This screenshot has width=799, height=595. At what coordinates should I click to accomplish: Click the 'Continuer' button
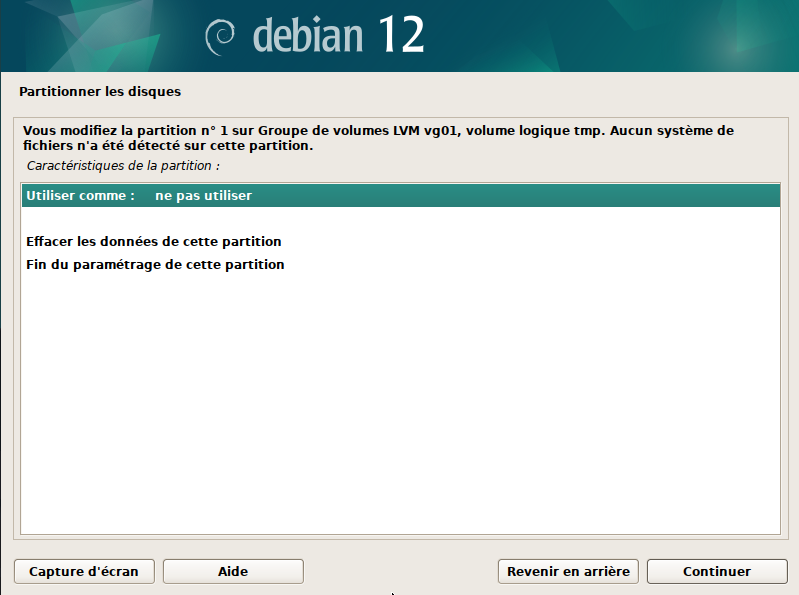tap(717, 572)
